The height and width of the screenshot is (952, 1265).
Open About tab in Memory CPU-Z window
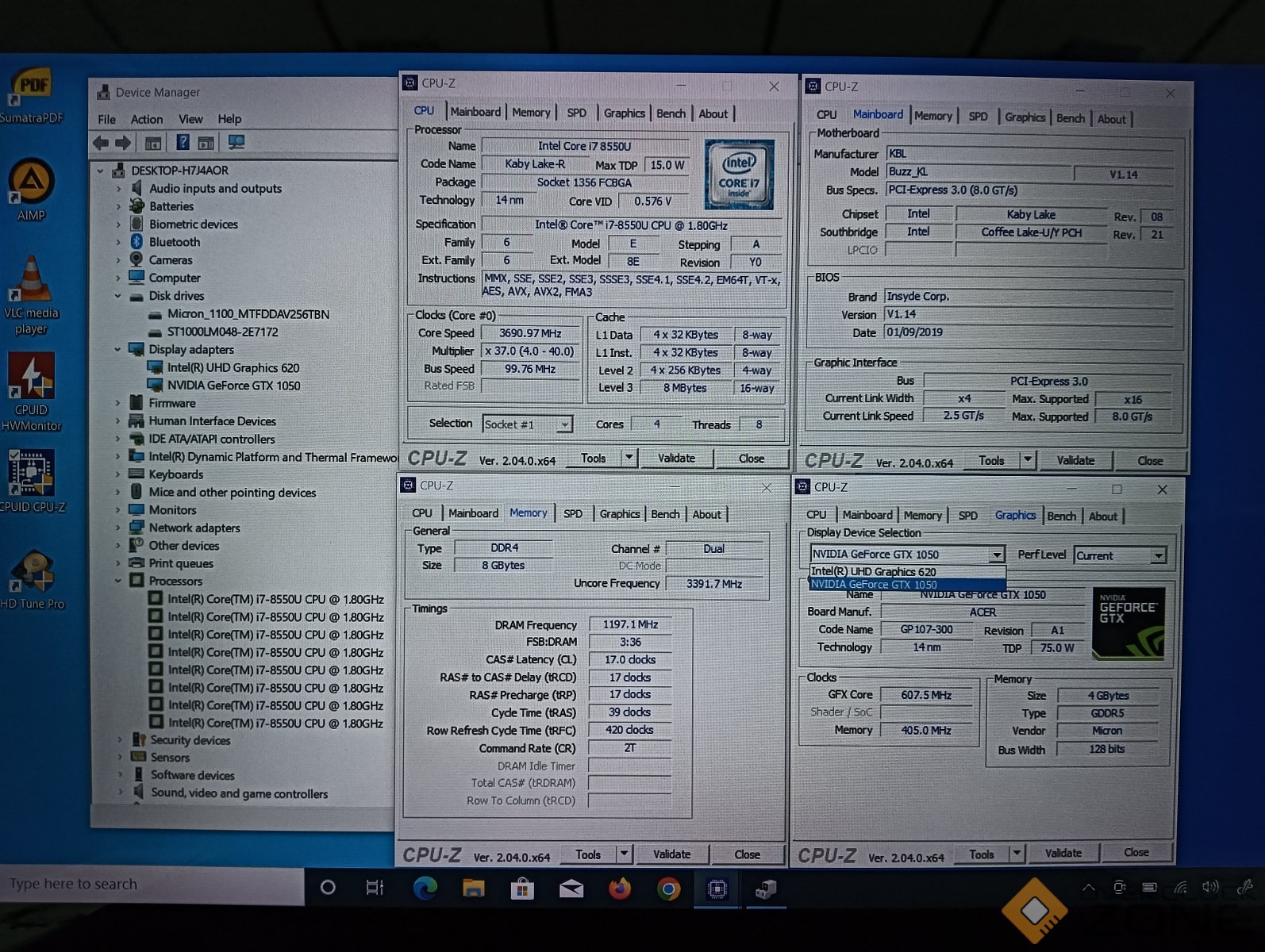[706, 515]
